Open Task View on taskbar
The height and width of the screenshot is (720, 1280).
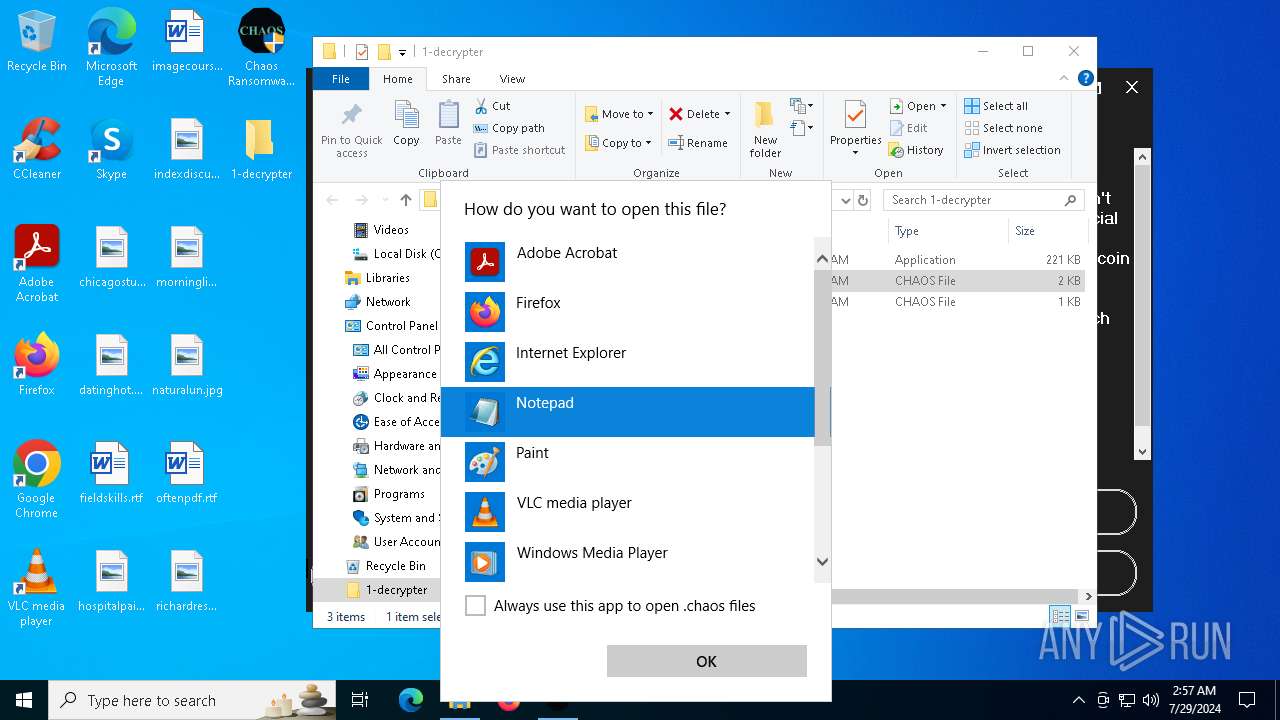pyautogui.click(x=360, y=700)
